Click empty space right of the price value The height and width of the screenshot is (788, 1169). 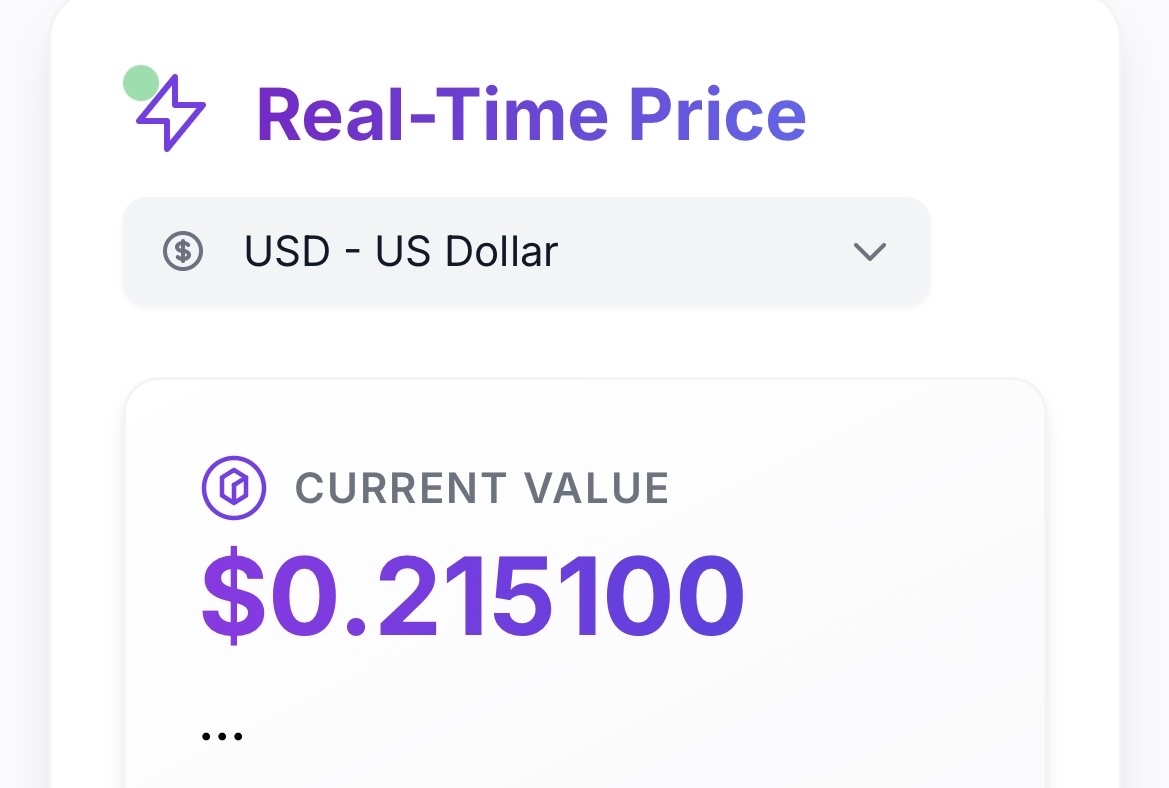(x=890, y=597)
